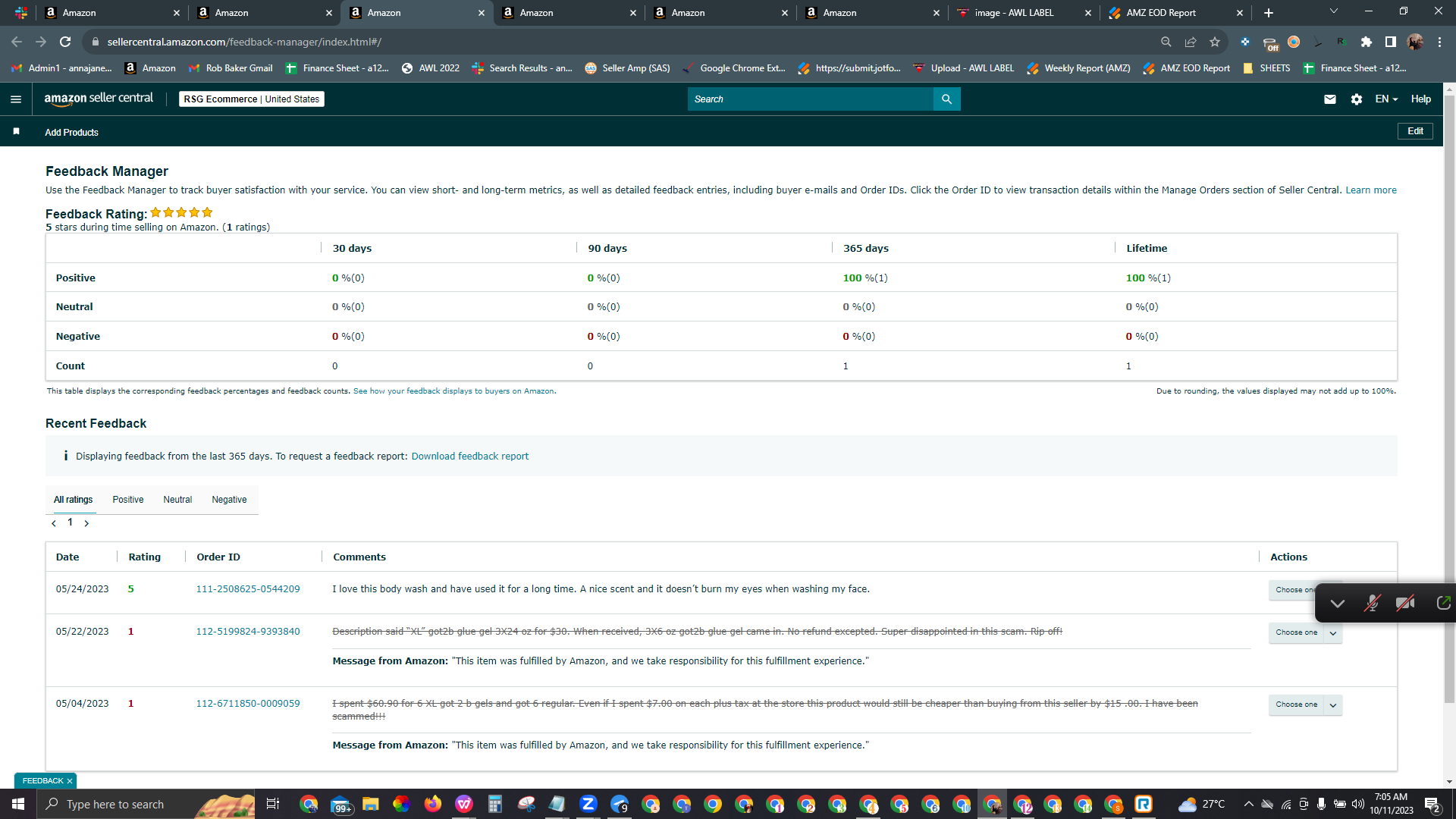
Task: Click the Edit button in the navigation bar
Action: pyautogui.click(x=1415, y=131)
